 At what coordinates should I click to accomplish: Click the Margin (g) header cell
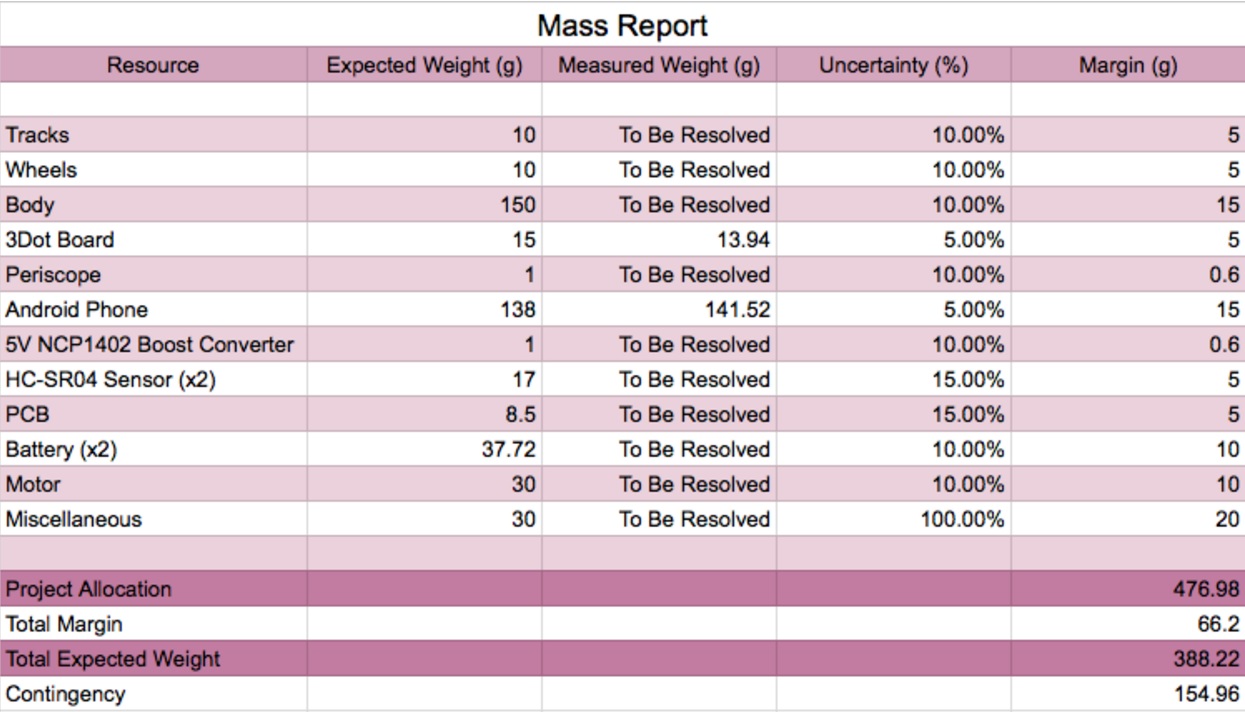pos(1128,65)
